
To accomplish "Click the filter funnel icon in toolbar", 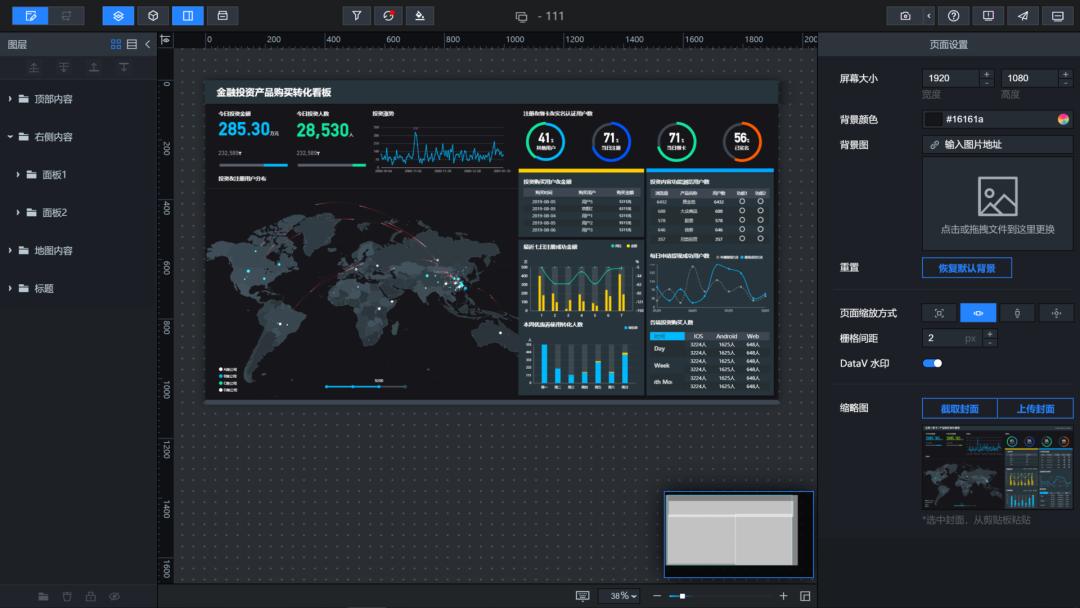I will [x=357, y=16].
